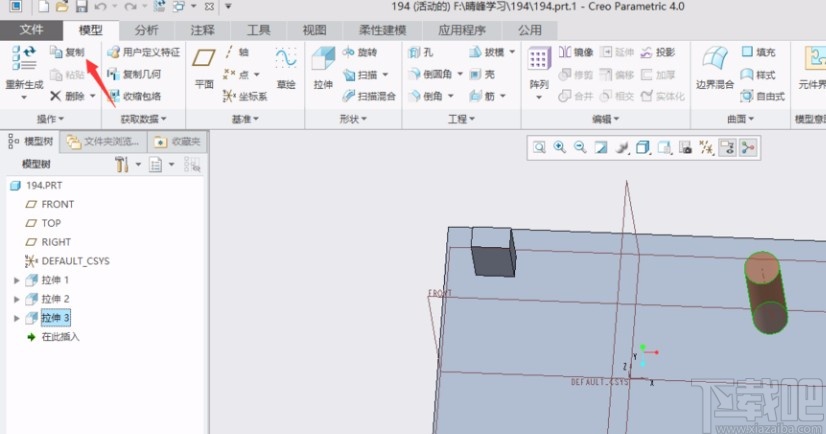Click the 删除 (Delete) X icon
The image size is (826, 434).
(x=55, y=96)
